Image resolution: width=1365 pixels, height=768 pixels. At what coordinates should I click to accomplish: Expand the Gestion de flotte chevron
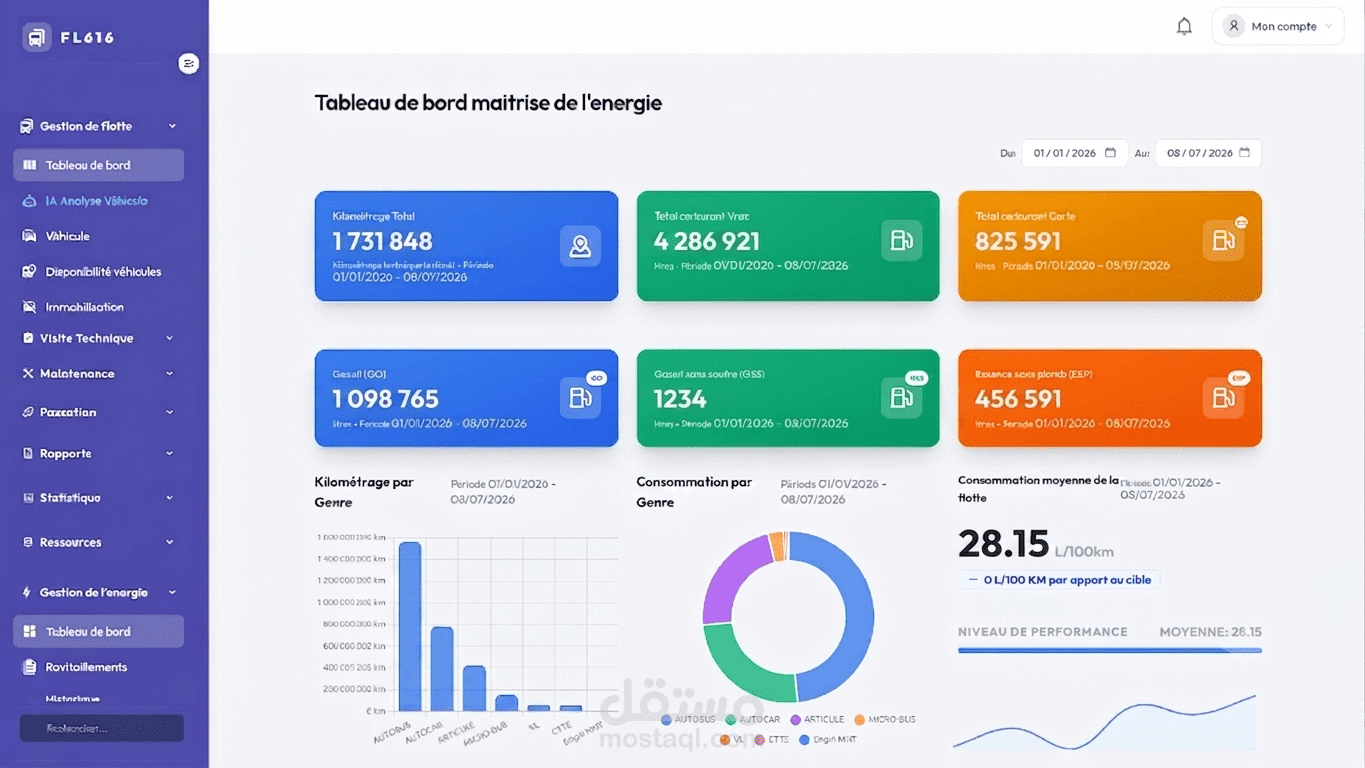[172, 126]
